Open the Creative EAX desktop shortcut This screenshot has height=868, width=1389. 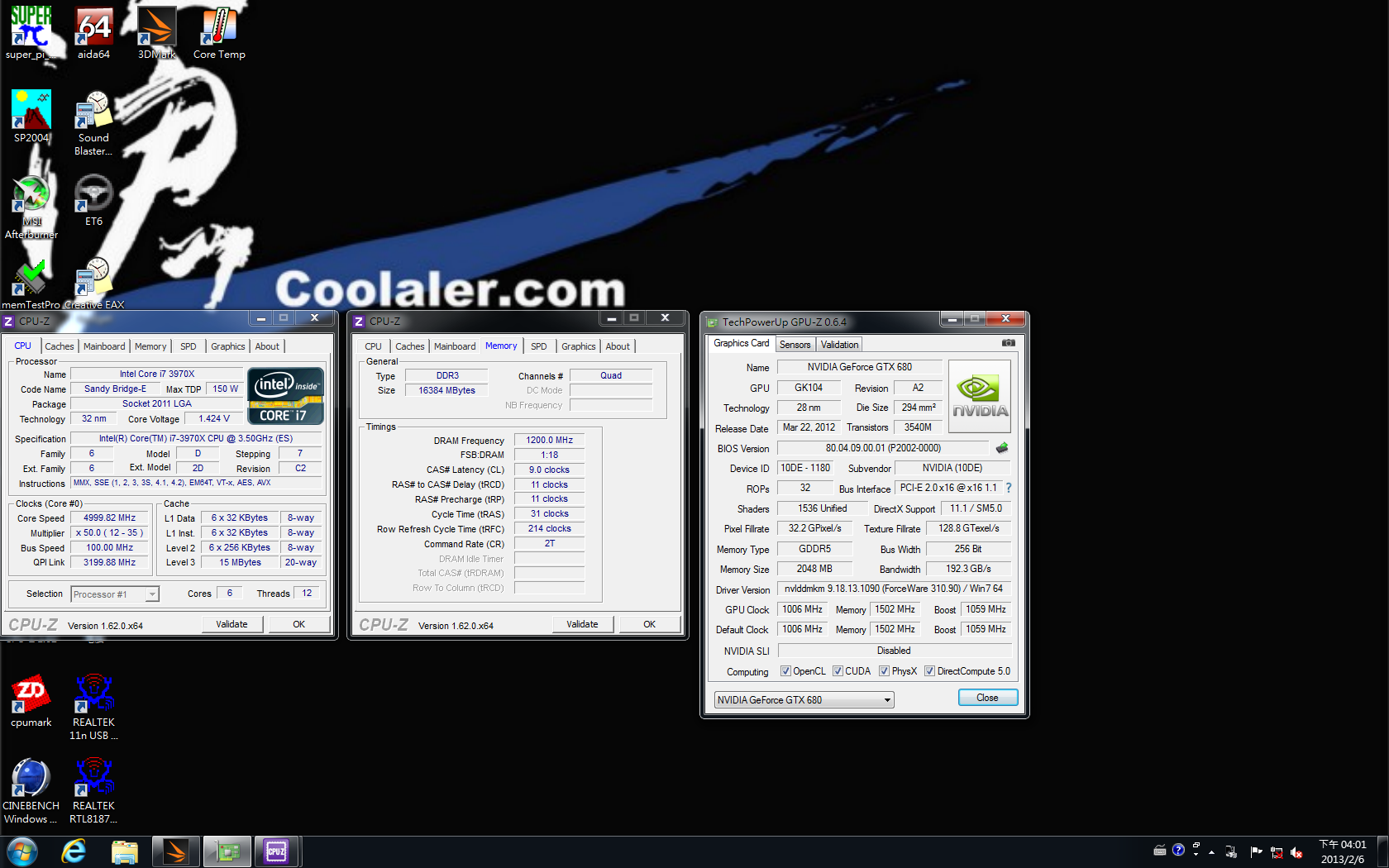pyautogui.click(x=94, y=284)
